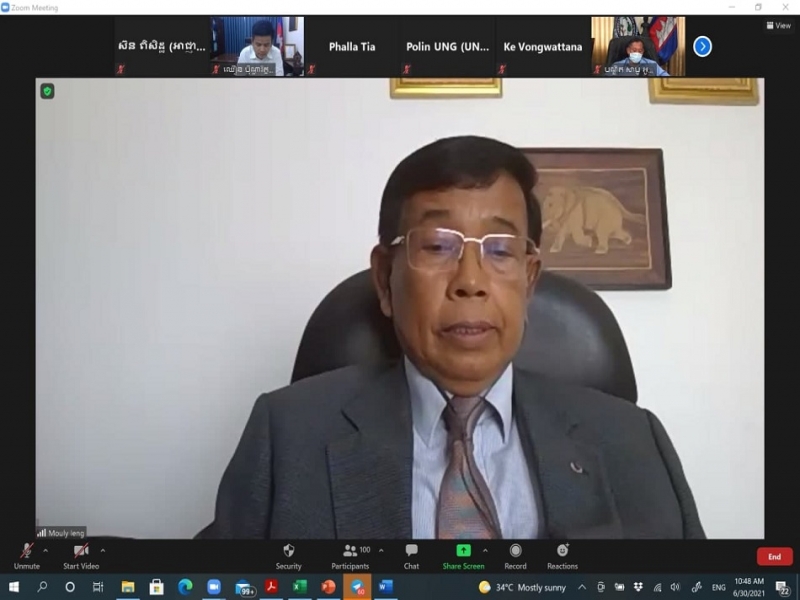800x600 pixels.
Task: Open Microsoft Word from the taskbar
Action: pyautogui.click(x=386, y=587)
